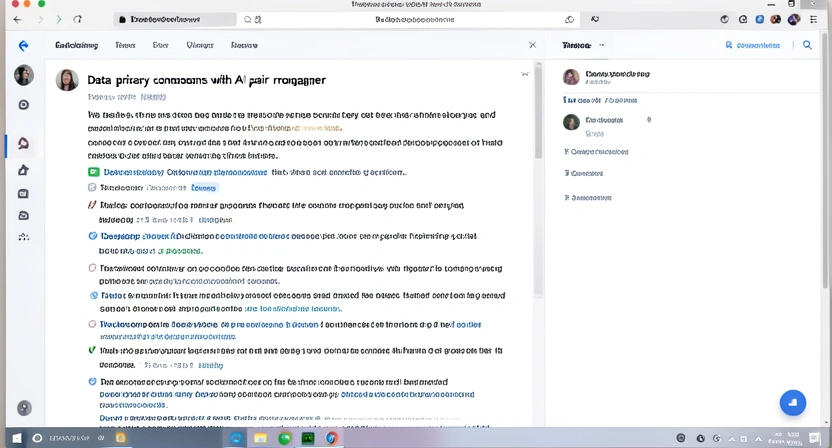Viewport: 832px width, 448px height.
Task: Click the second avatar in right panel
Action: tap(571, 122)
